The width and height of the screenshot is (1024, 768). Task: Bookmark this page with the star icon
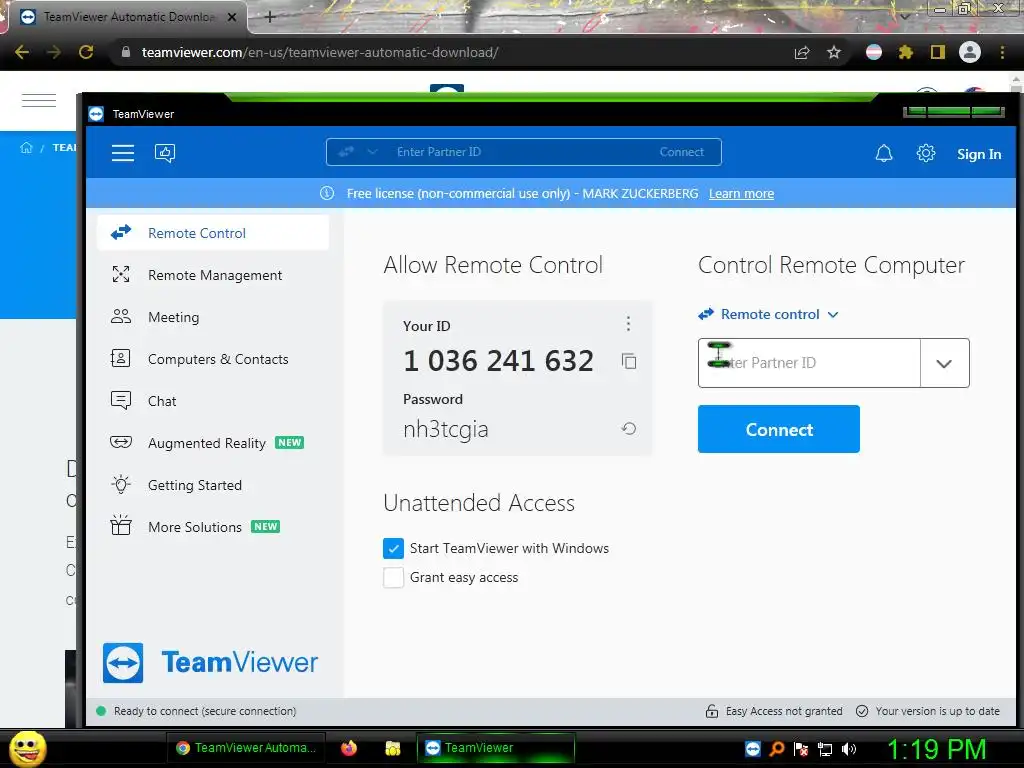(834, 52)
